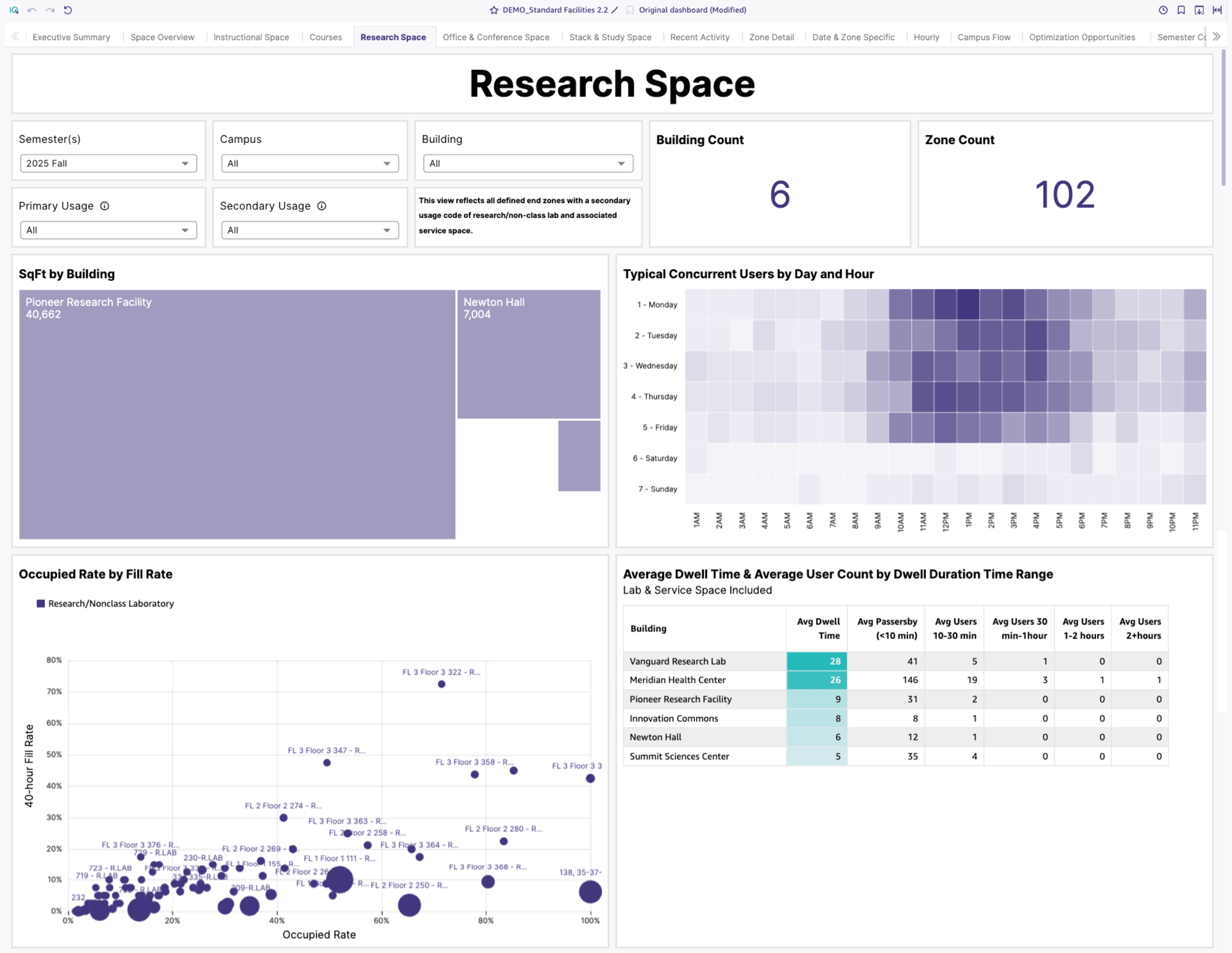Toggle the bookmark icon next to Original dashboard
This screenshot has height=953, width=1232.
pyautogui.click(x=630, y=10)
